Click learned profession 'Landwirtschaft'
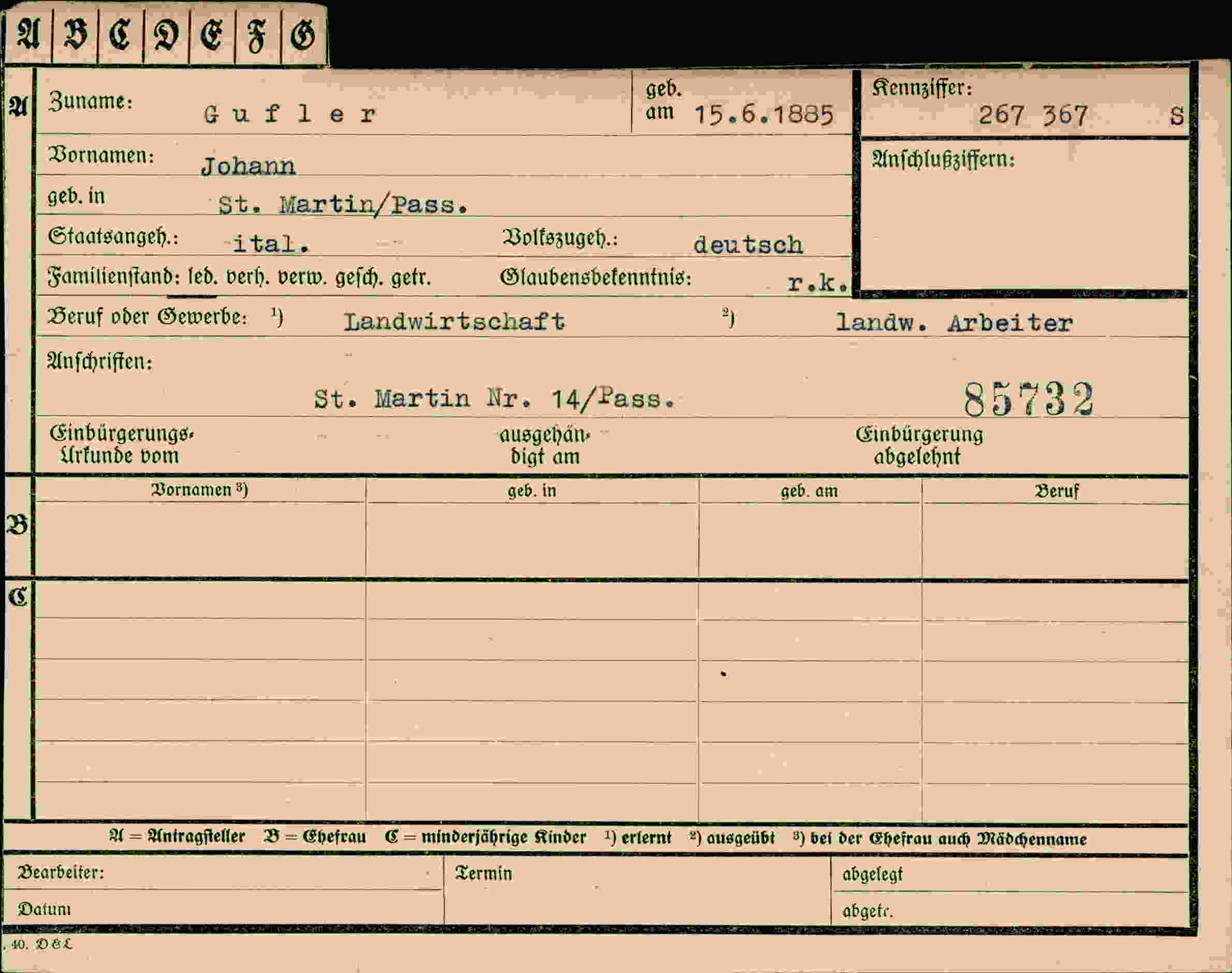The height and width of the screenshot is (973, 1232). coord(454,322)
